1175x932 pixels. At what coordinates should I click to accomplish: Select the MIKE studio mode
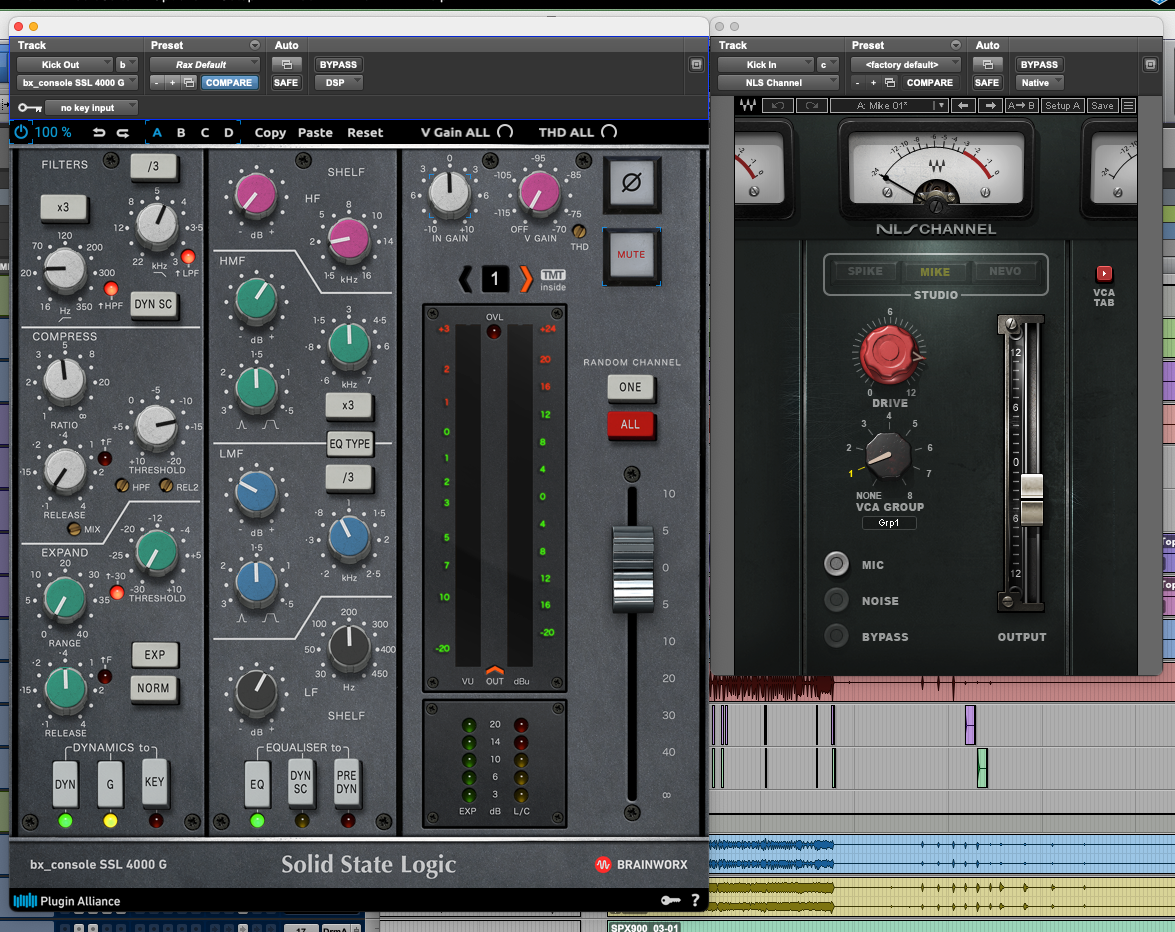tap(935, 271)
